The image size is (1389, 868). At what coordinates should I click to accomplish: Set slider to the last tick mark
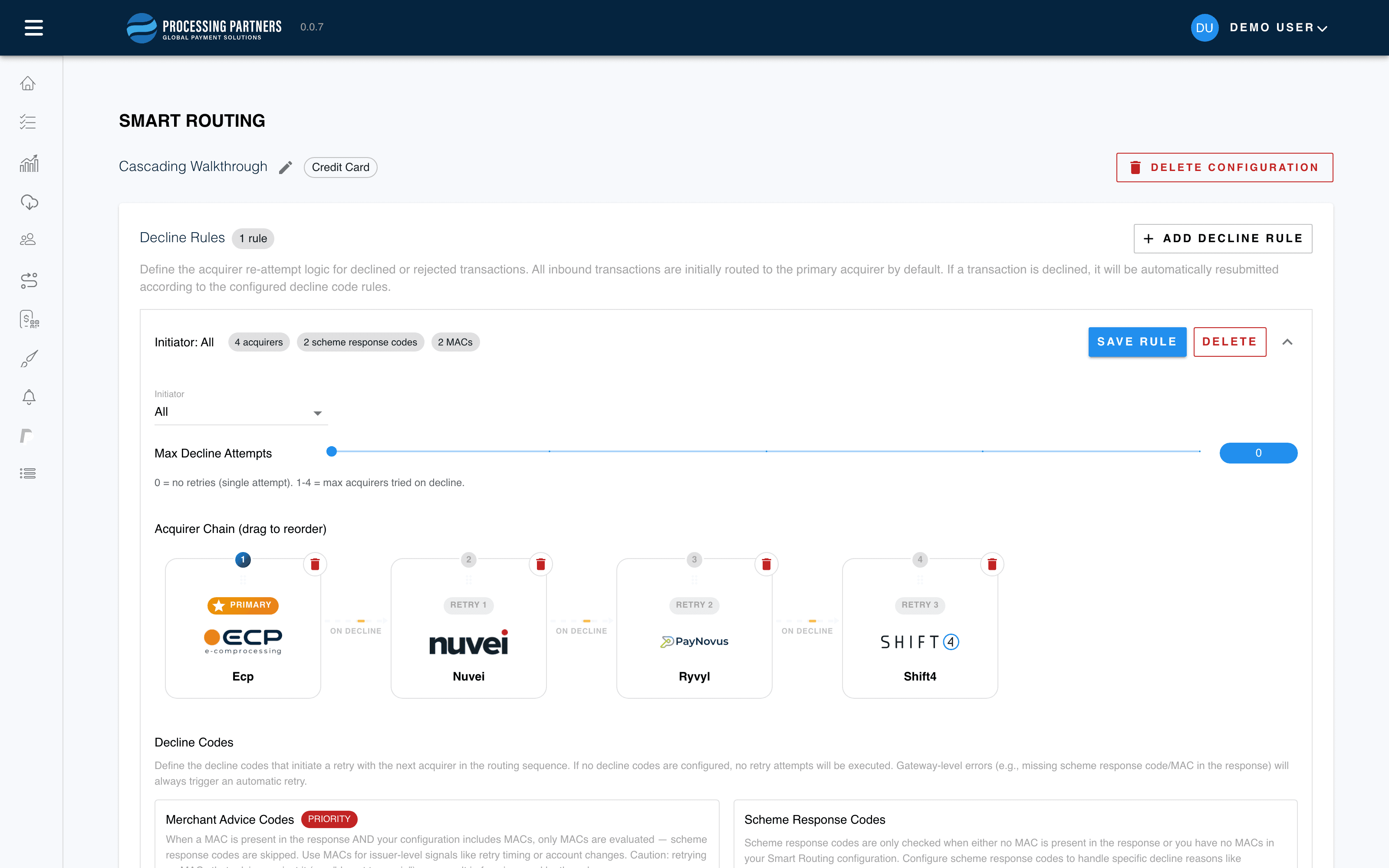(x=1200, y=452)
